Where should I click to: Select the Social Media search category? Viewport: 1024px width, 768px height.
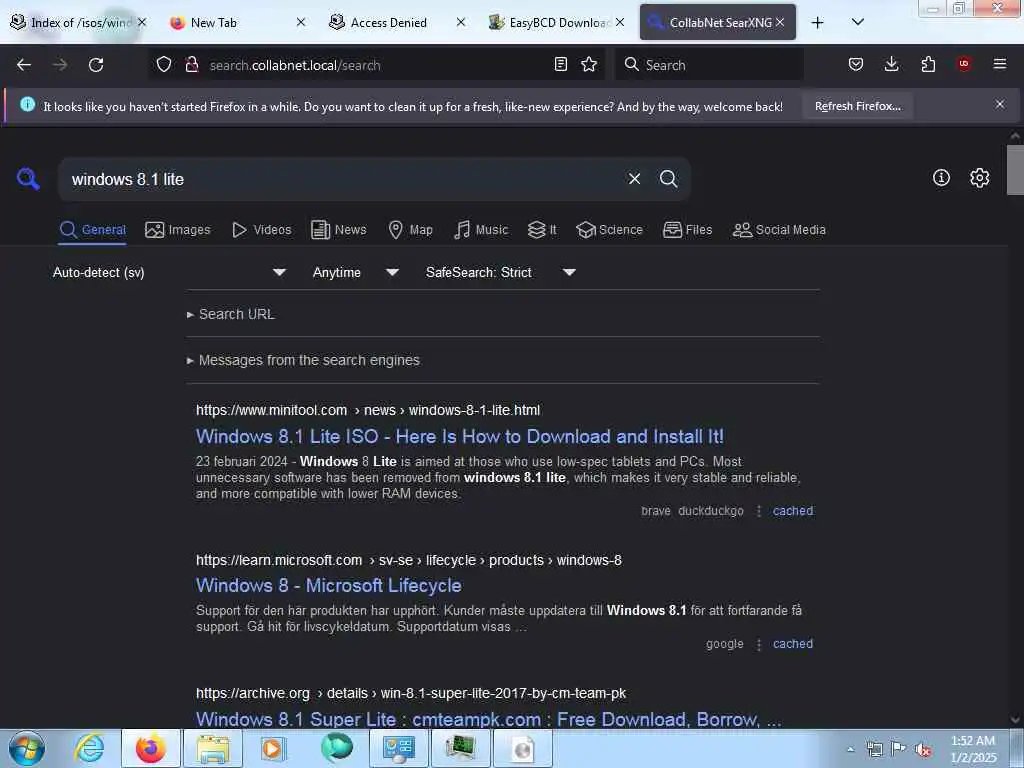coord(779,230)
